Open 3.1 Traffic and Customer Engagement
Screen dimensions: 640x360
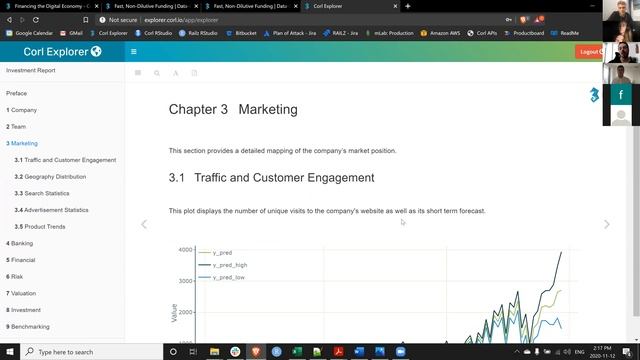click(x=65, y=160)
